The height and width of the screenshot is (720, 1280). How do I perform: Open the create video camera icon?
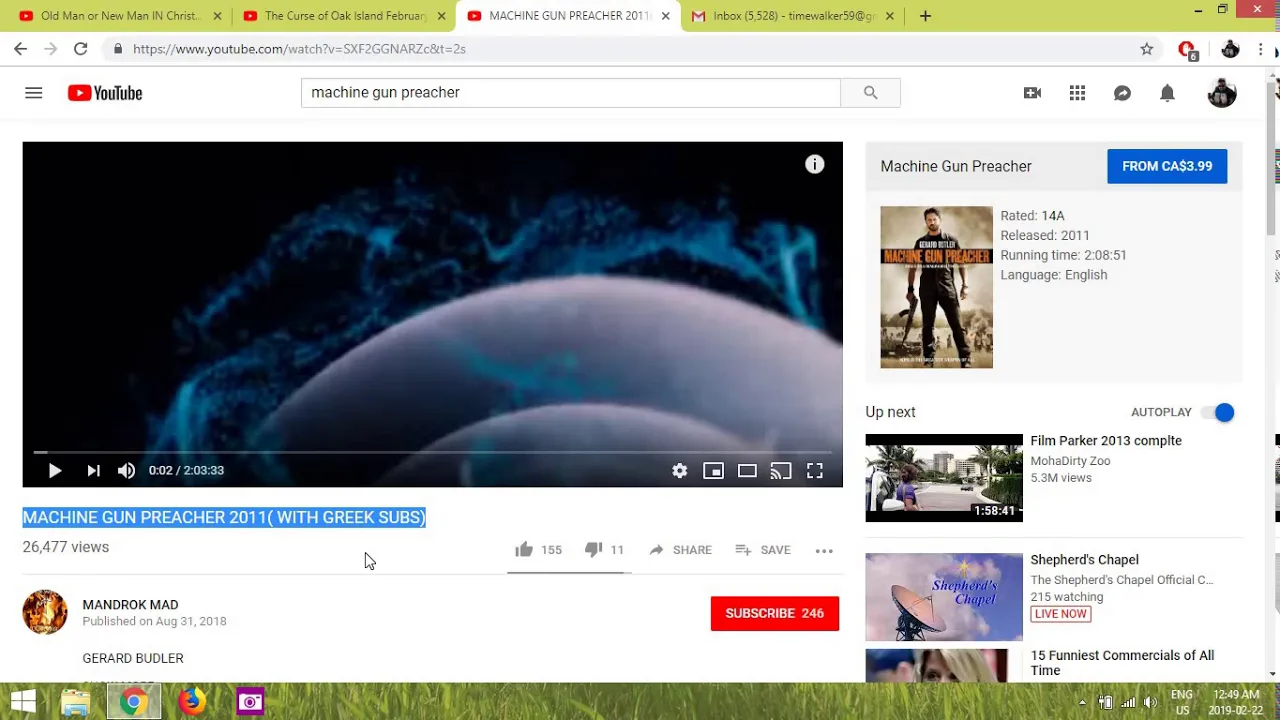1032,93
